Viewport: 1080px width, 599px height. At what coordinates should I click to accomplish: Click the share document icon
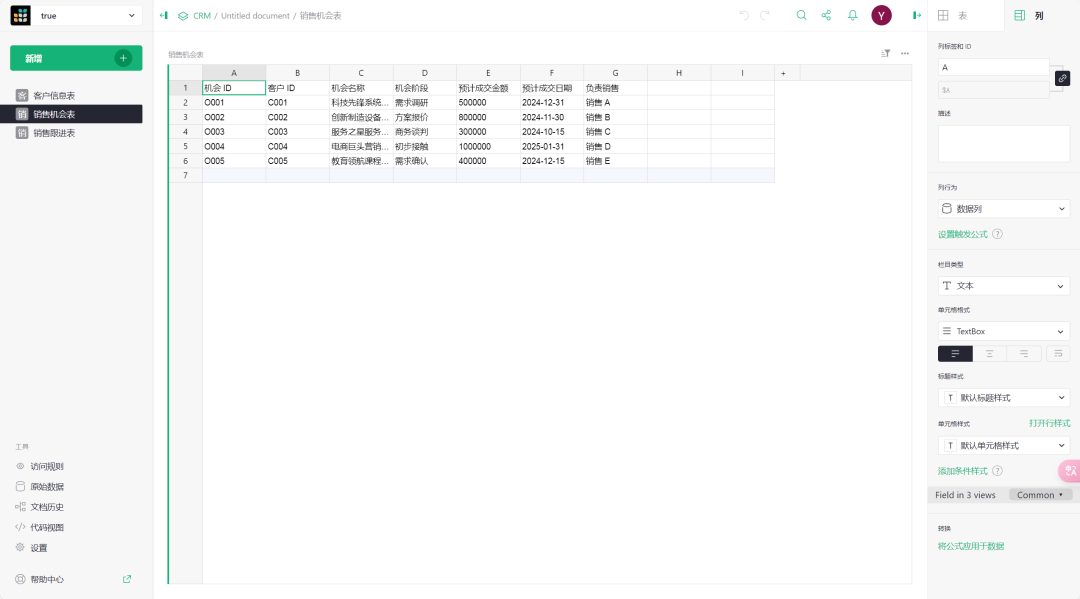826,15
